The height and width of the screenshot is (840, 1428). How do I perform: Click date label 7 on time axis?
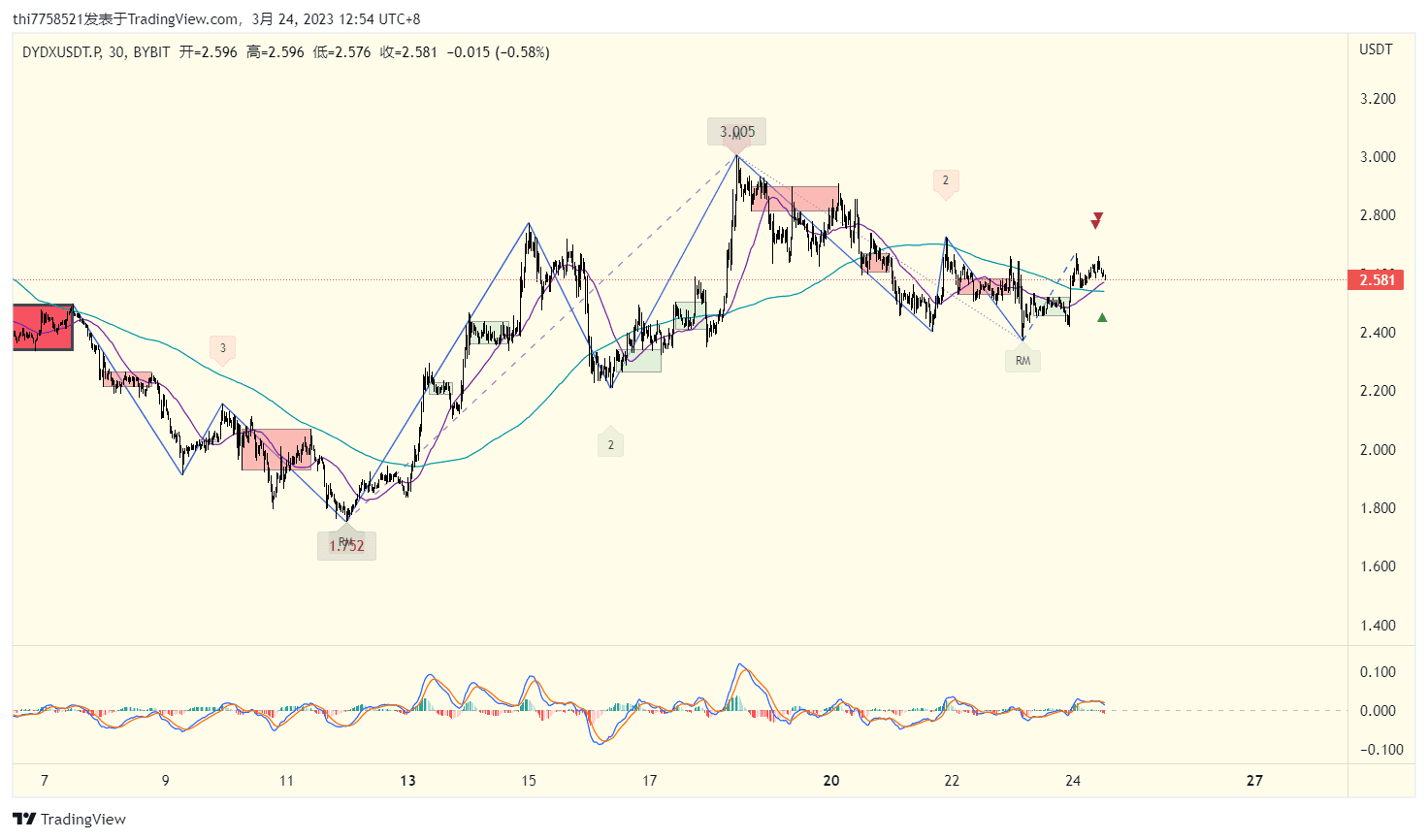click(x=45, y=781)
